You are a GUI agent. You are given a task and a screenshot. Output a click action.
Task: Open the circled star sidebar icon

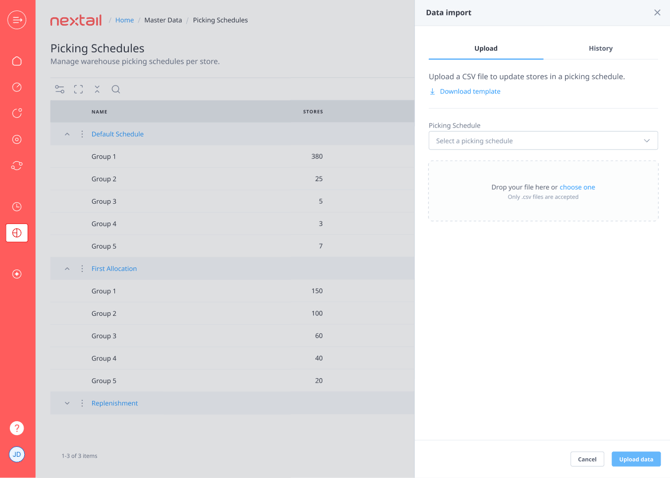click(17, 274)
